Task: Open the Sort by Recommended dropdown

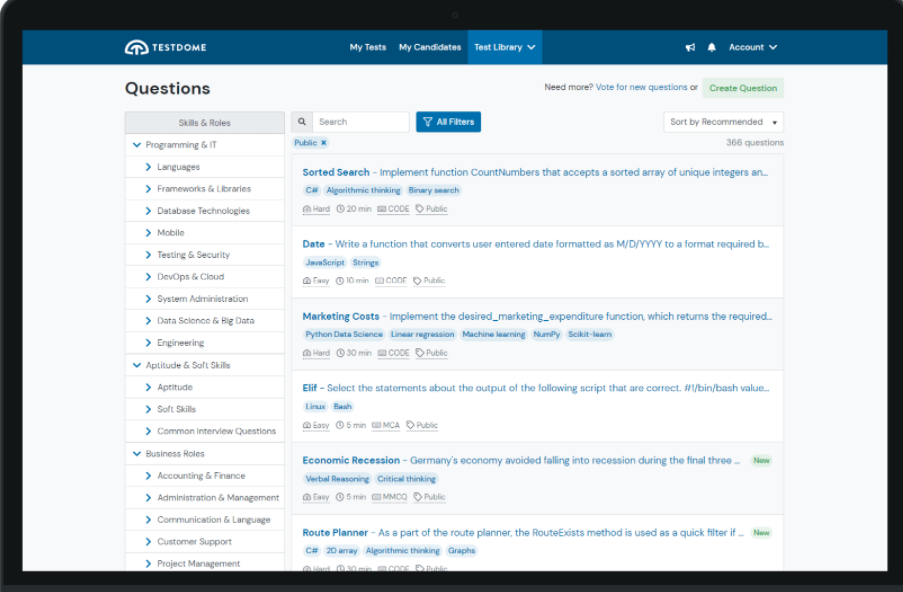Action: tap(723, 122)
